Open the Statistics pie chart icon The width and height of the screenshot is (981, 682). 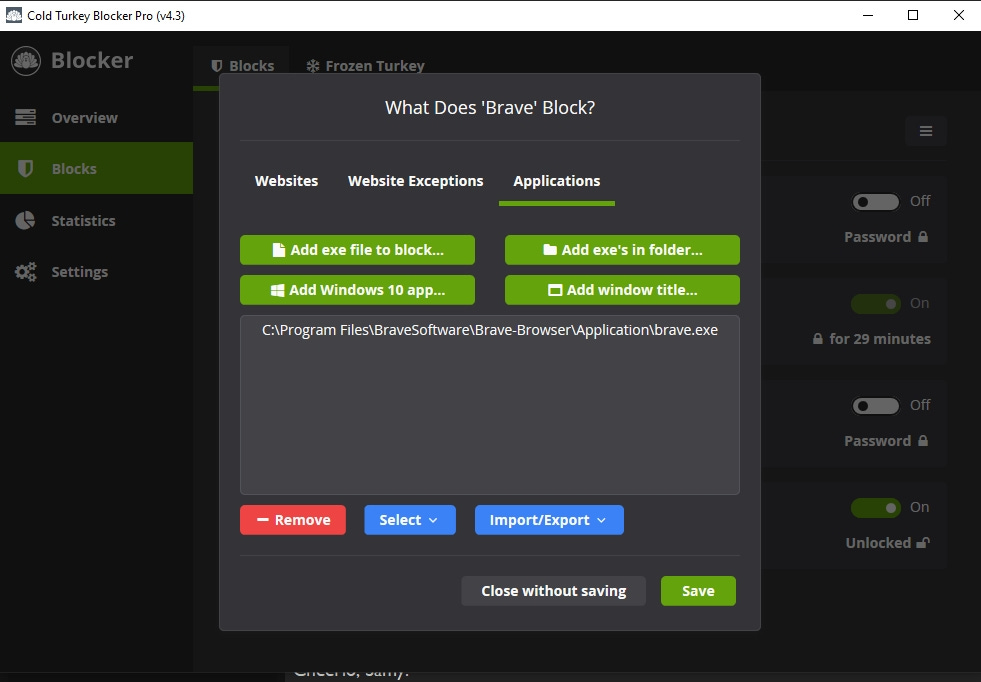(x=26, y=220)
